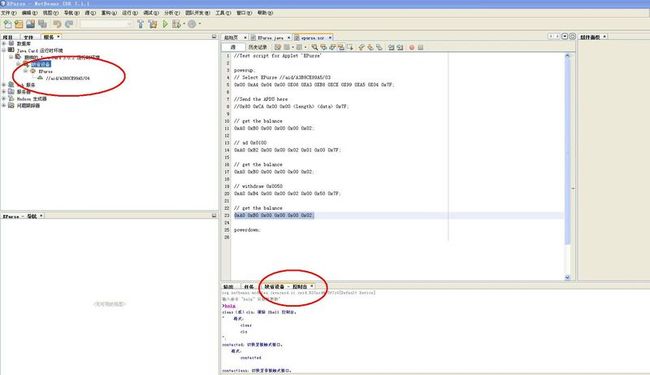650x375 pixels.
Task: Click the Source view button
Action: coord(233,47)
